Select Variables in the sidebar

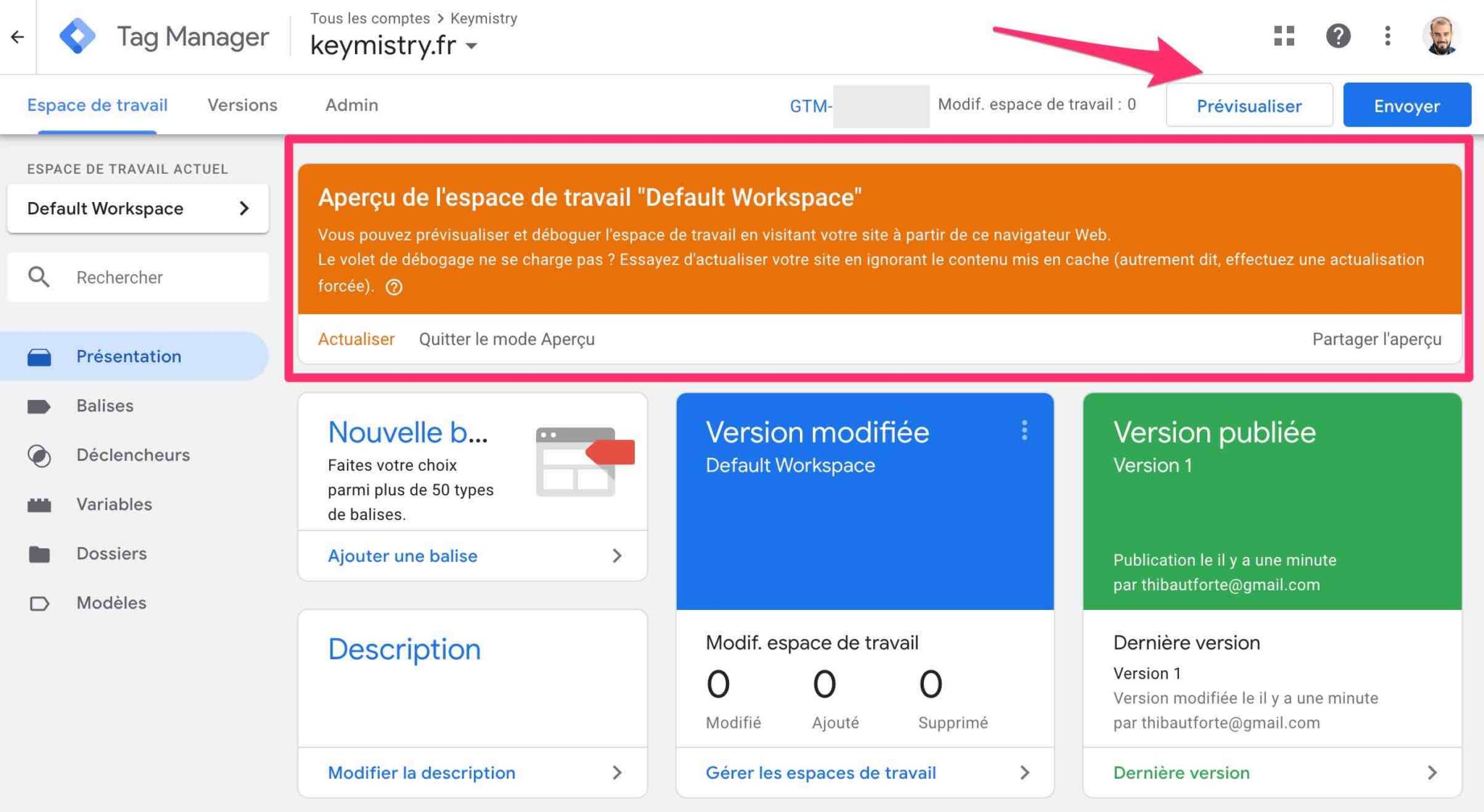(x=135, y=504)
